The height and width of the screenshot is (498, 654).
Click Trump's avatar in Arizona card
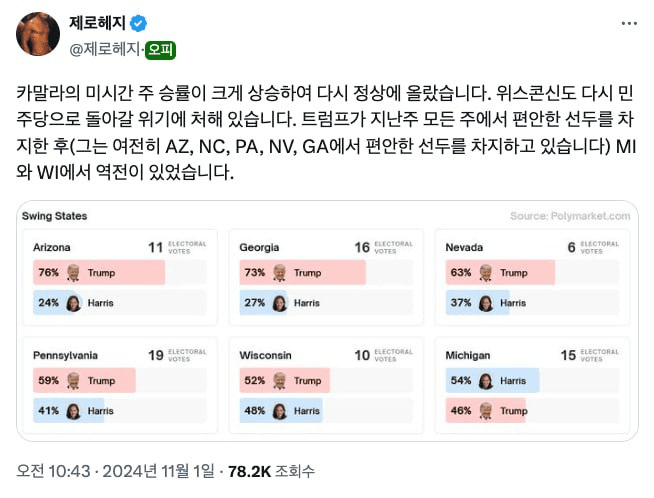pyautogui.click(x=73, y=272)
